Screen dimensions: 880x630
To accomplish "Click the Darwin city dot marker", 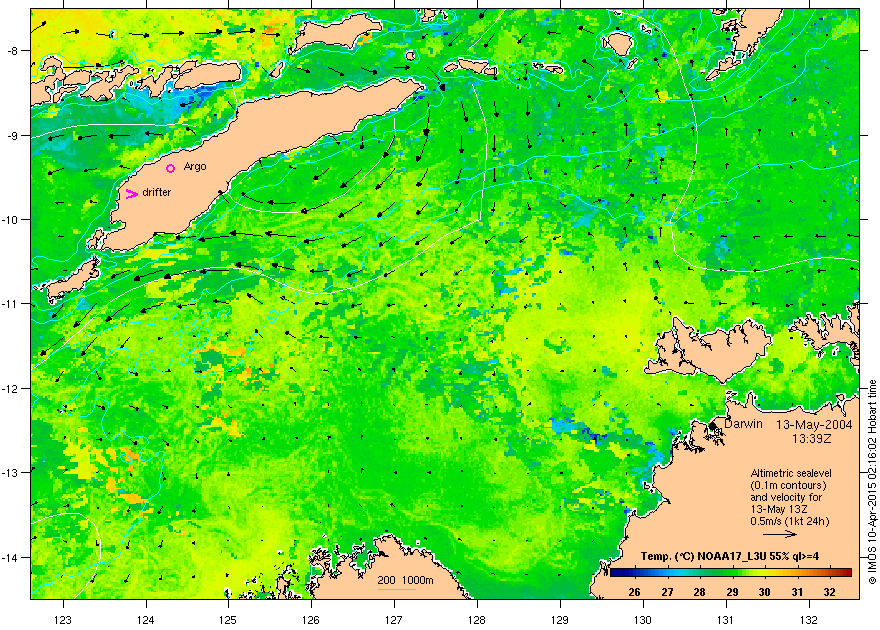I will point(712,425).
